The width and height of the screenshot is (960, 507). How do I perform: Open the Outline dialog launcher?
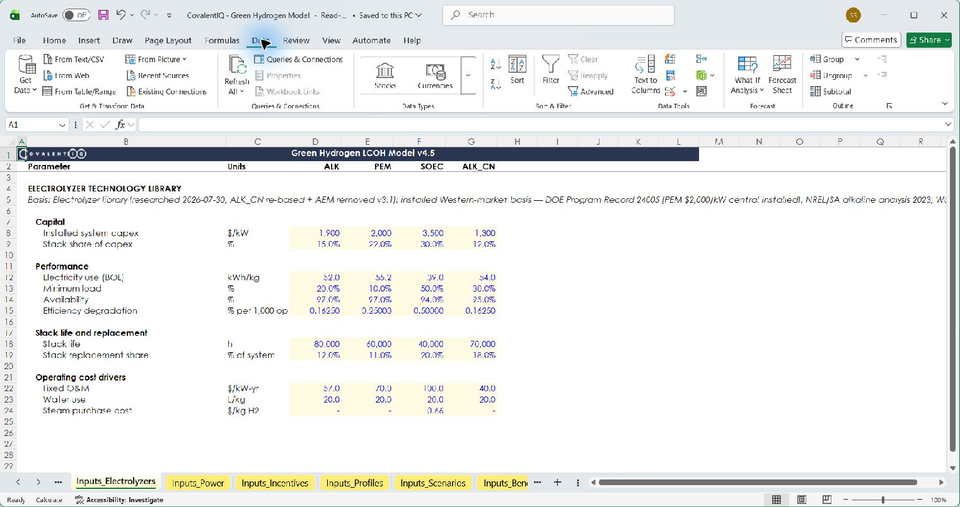click(x=889, y=106)
